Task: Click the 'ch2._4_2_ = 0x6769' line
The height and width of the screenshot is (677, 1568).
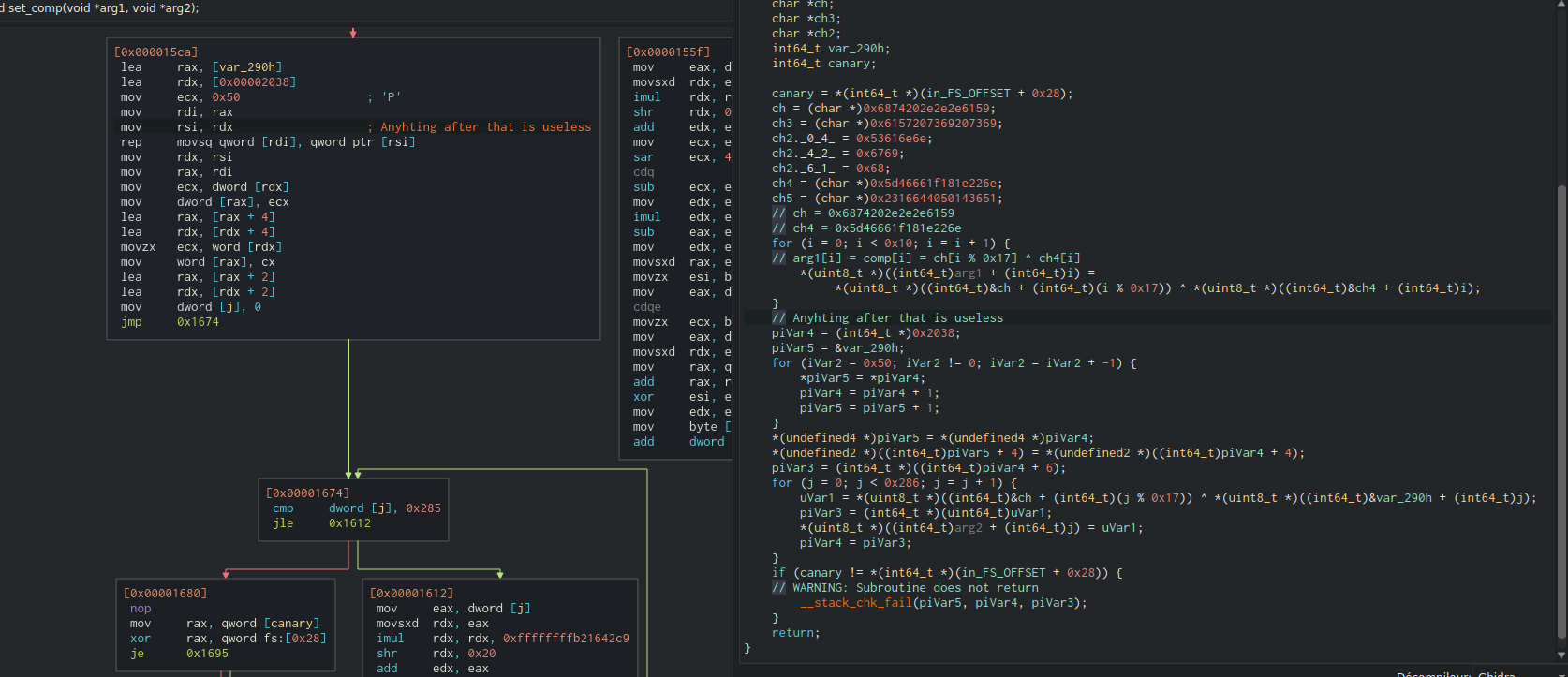Action: (x=838, y=154)
